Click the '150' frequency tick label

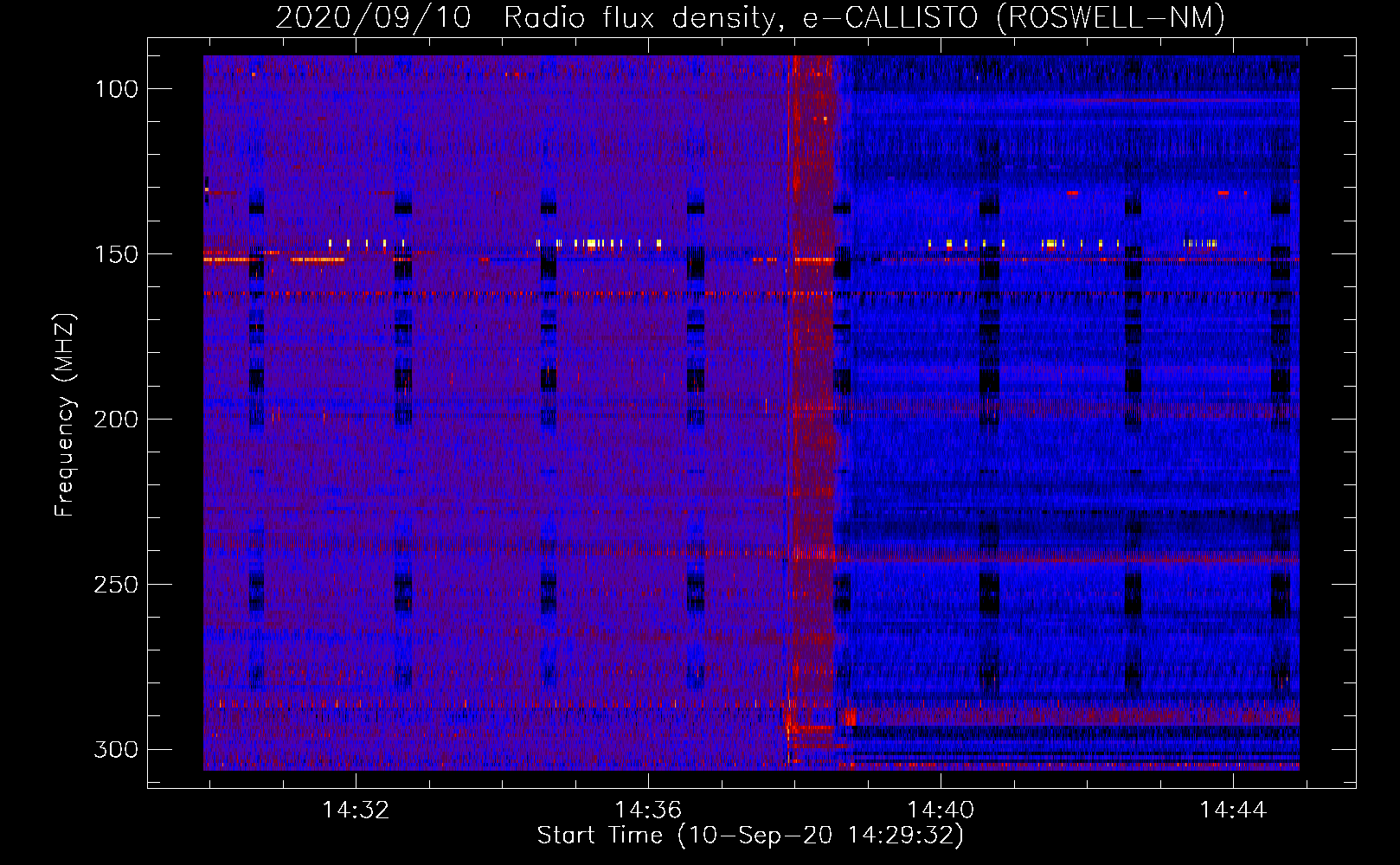coord(116,254)
